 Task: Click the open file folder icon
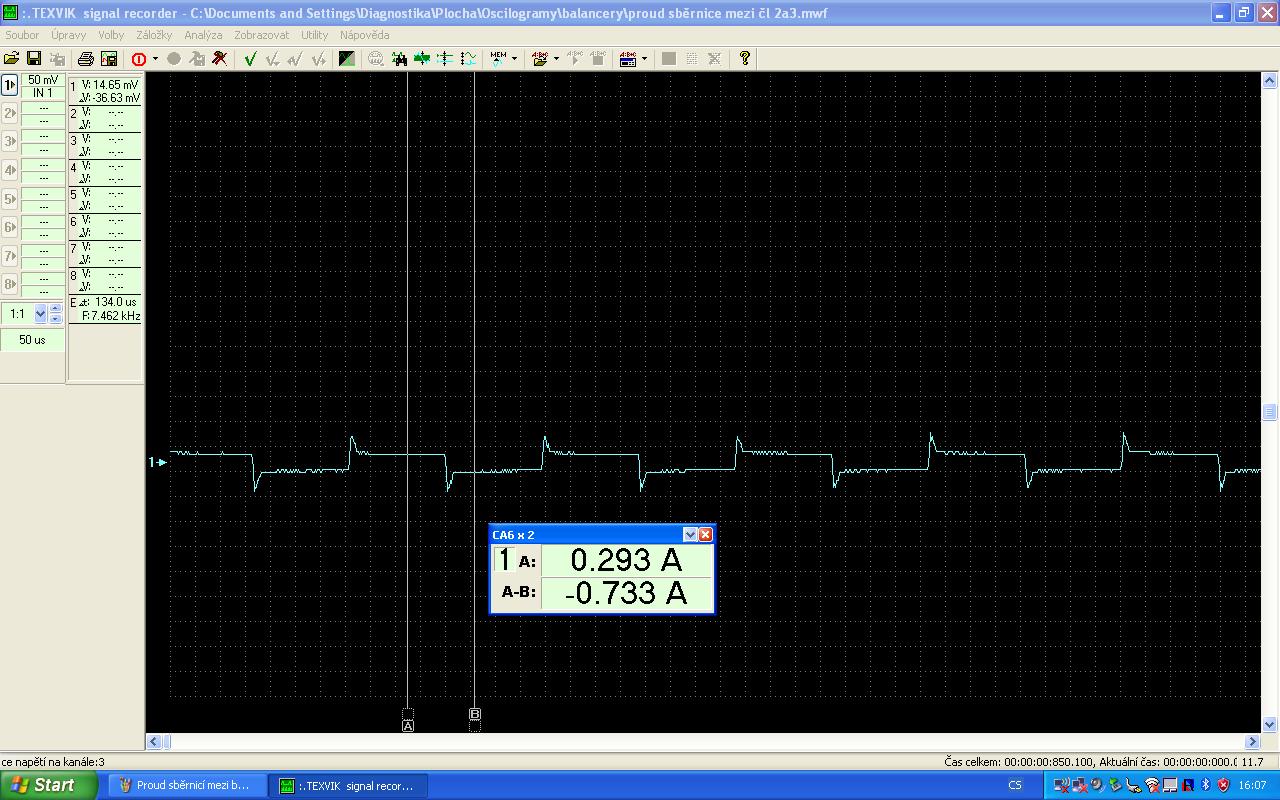[12, 59]
